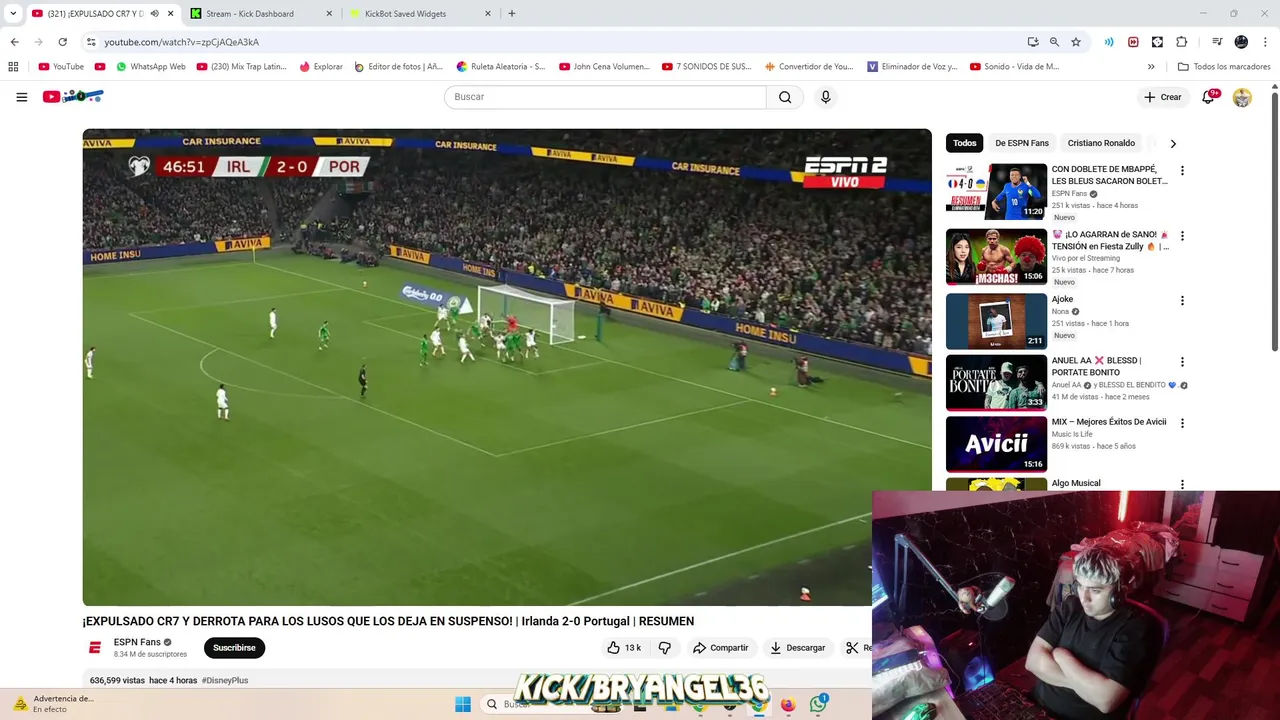
Task: Open options for the Mbappé video
Action: pyautogui.click(x=1182, y=171)
